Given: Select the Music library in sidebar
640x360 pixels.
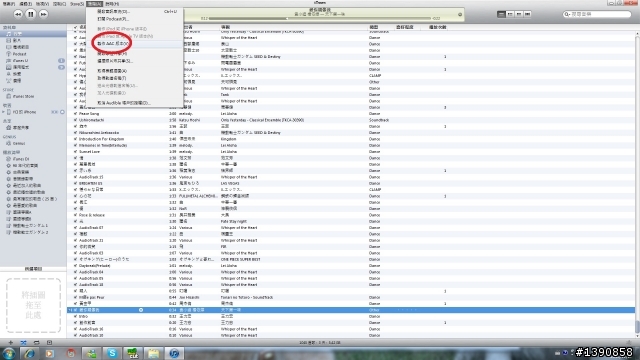Looking at the screenshot, I should pyautogui.click(x=33, y=34).
